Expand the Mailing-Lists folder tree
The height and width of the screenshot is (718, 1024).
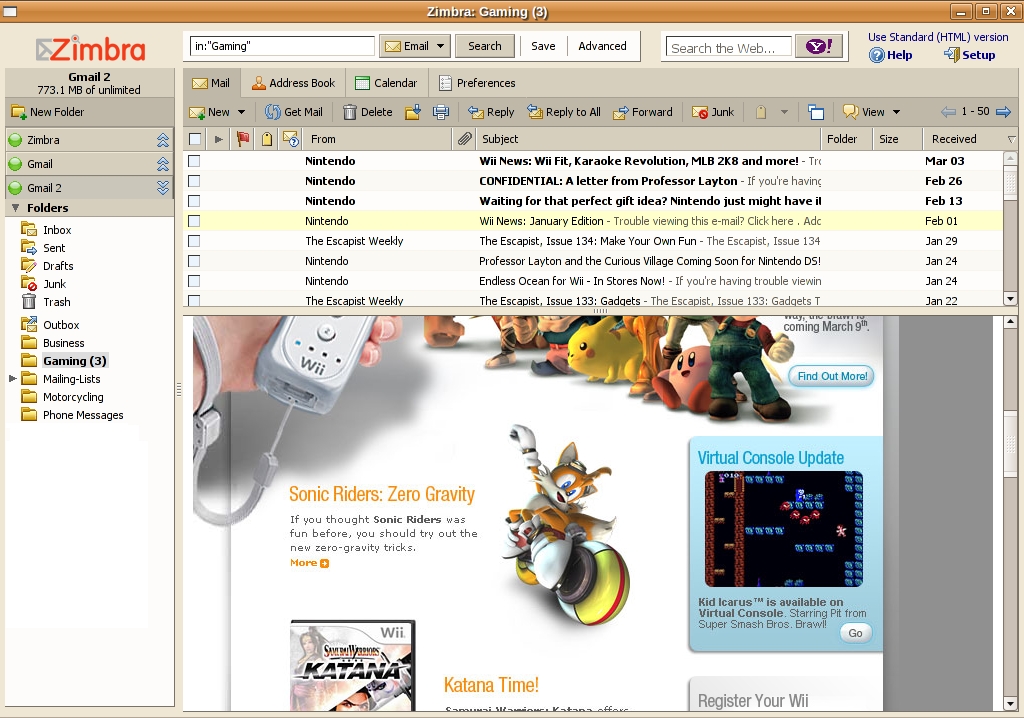[13, 379]
